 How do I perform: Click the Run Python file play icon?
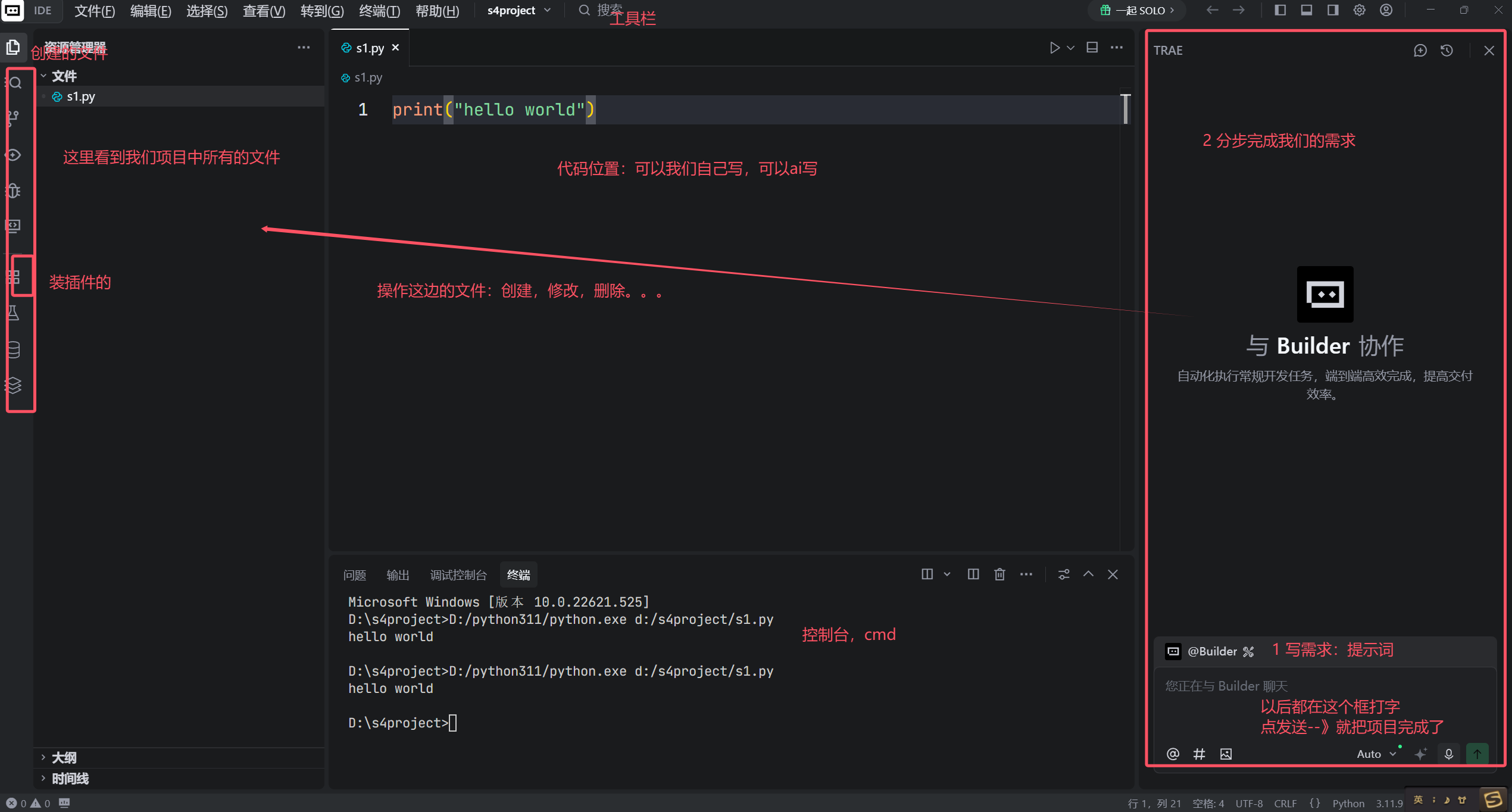1054,48
